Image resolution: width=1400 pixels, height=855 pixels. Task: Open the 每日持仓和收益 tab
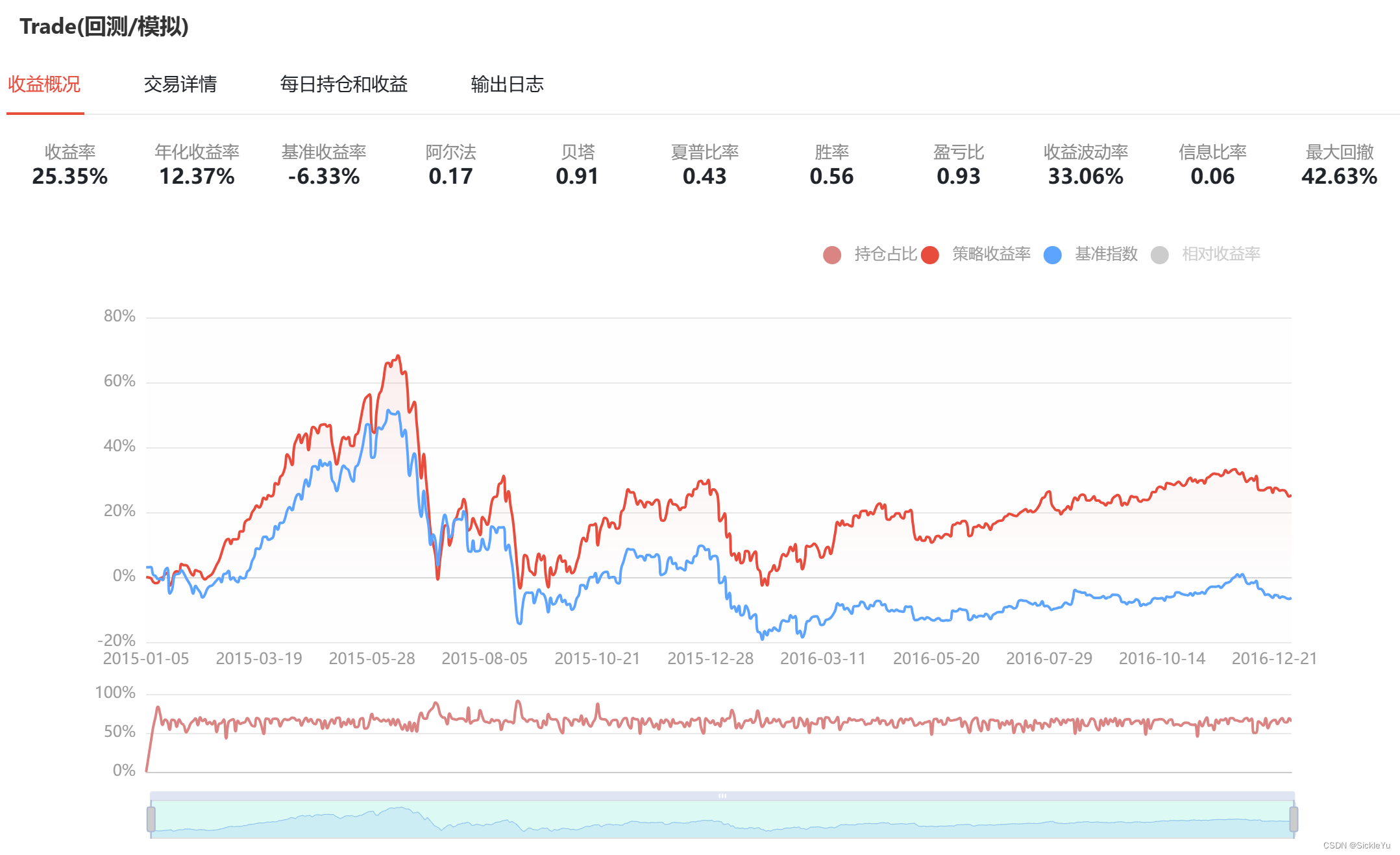point(343,84)
